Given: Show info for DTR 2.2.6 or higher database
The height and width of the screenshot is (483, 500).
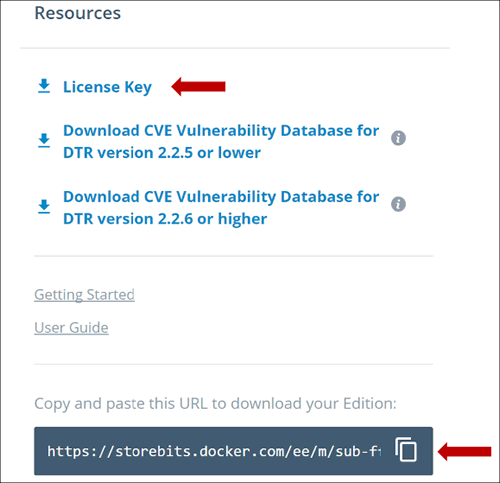Looking at the screenshot, I should (398, 204).
